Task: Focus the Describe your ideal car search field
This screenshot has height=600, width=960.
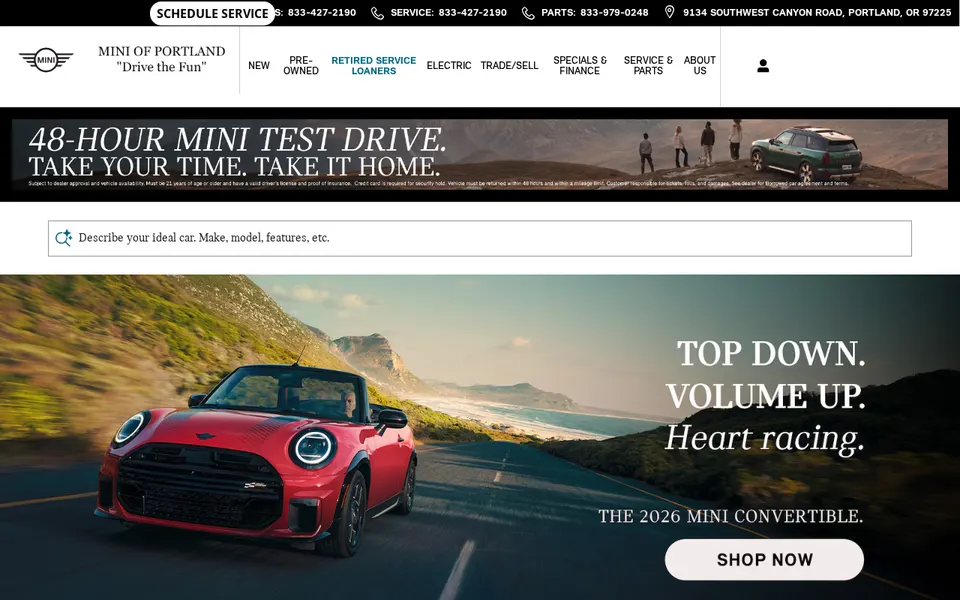Action: coord(480,238)
